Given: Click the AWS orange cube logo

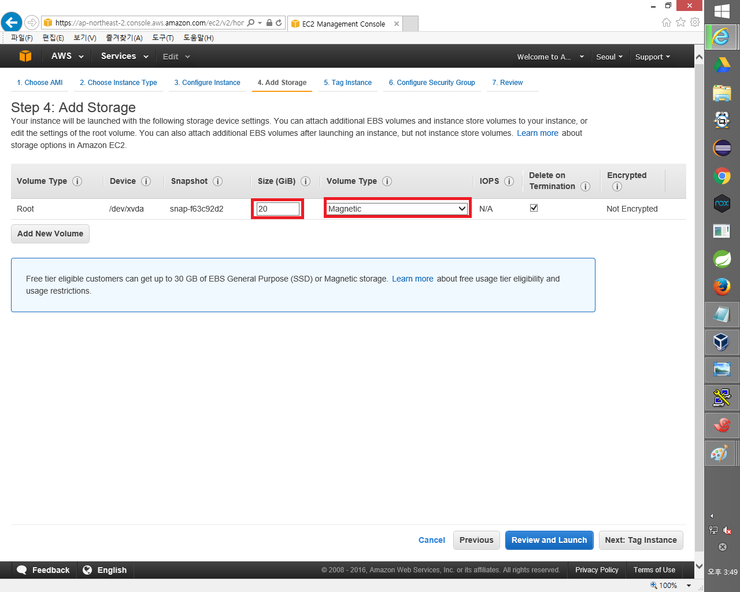Looking at the screenshot, I should [26, 56].
